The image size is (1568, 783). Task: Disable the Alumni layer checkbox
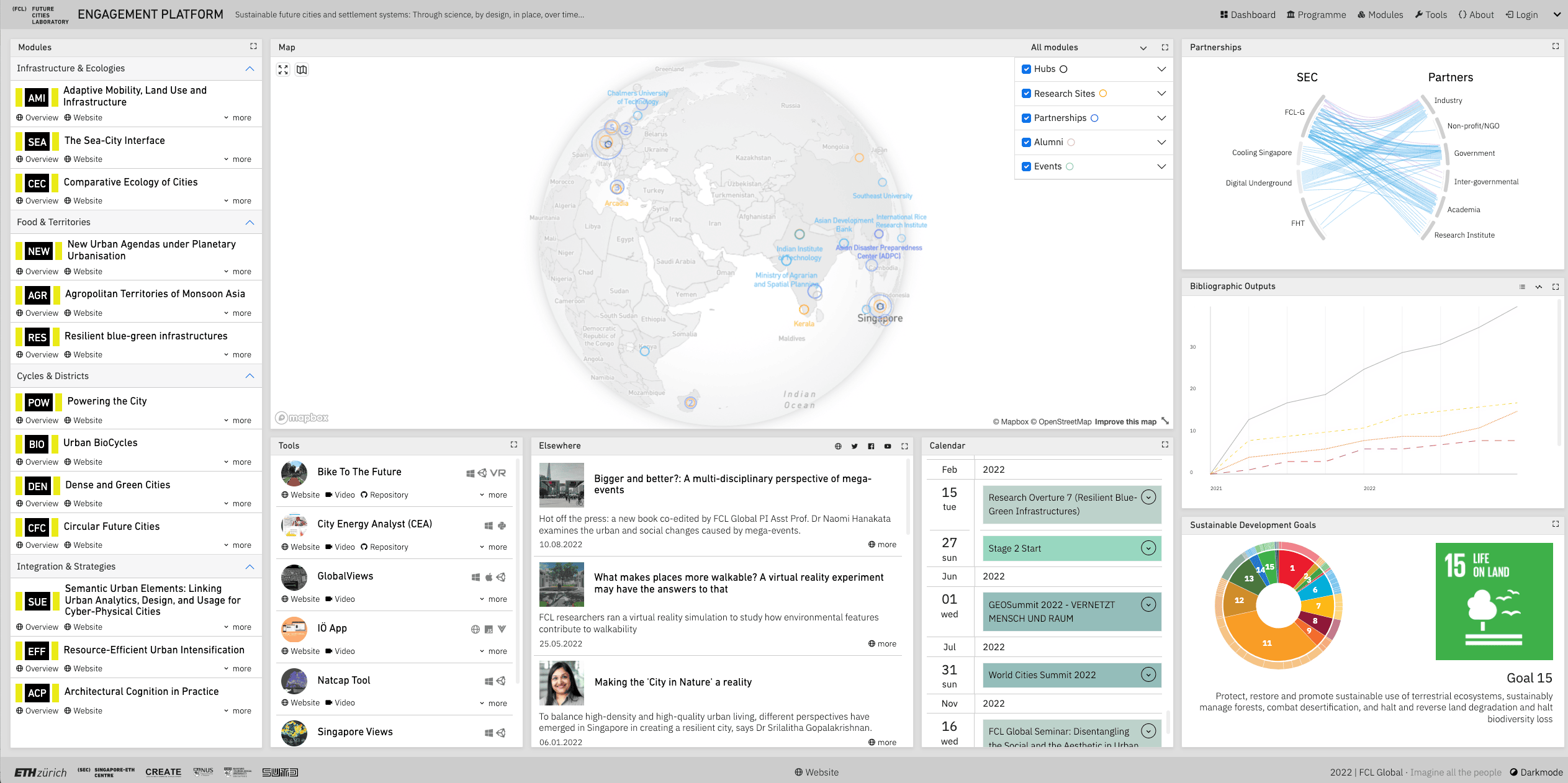[1026, 142]
